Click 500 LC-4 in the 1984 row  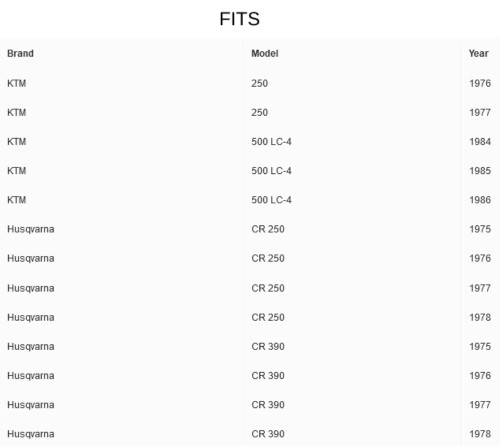(x=271, y=142)
